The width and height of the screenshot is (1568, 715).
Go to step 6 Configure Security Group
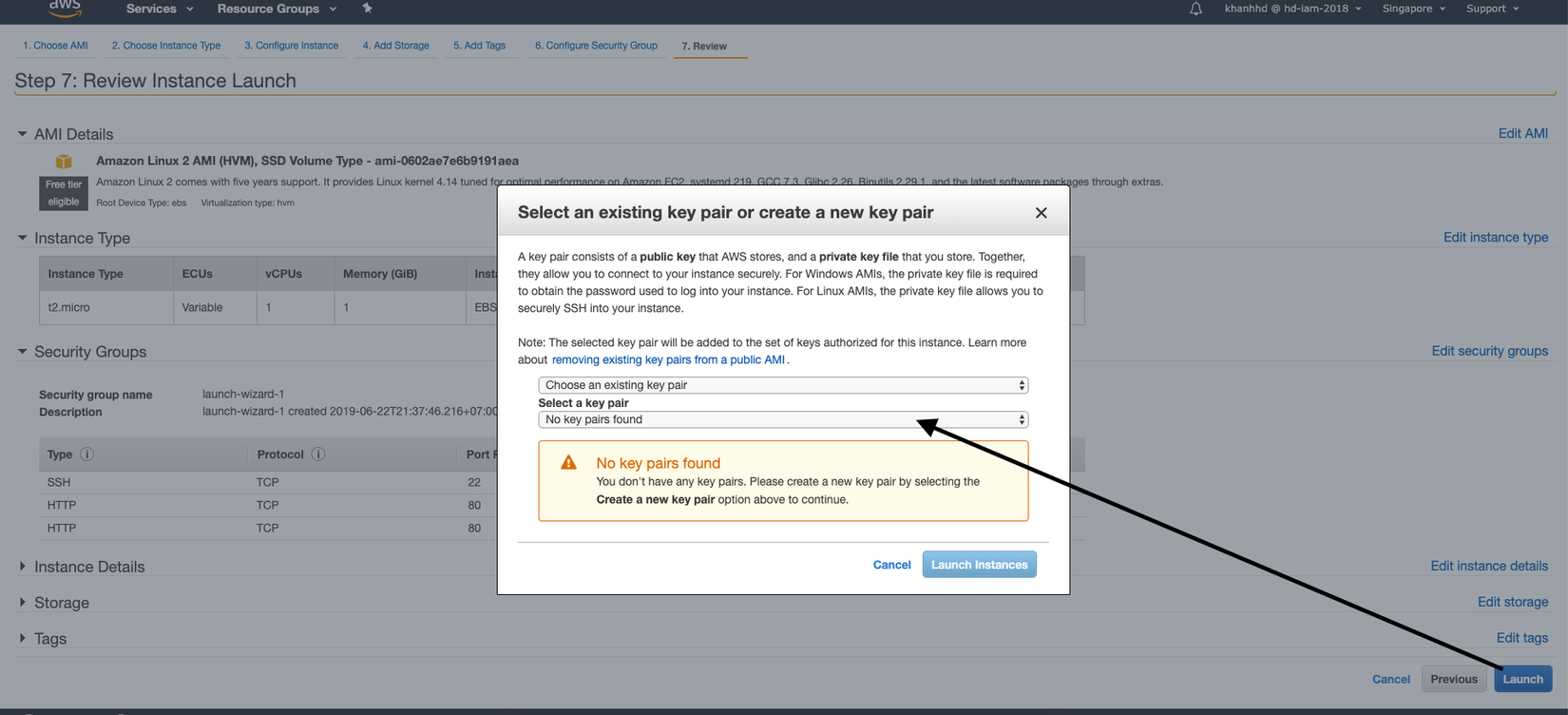click(x=596, y=46)
